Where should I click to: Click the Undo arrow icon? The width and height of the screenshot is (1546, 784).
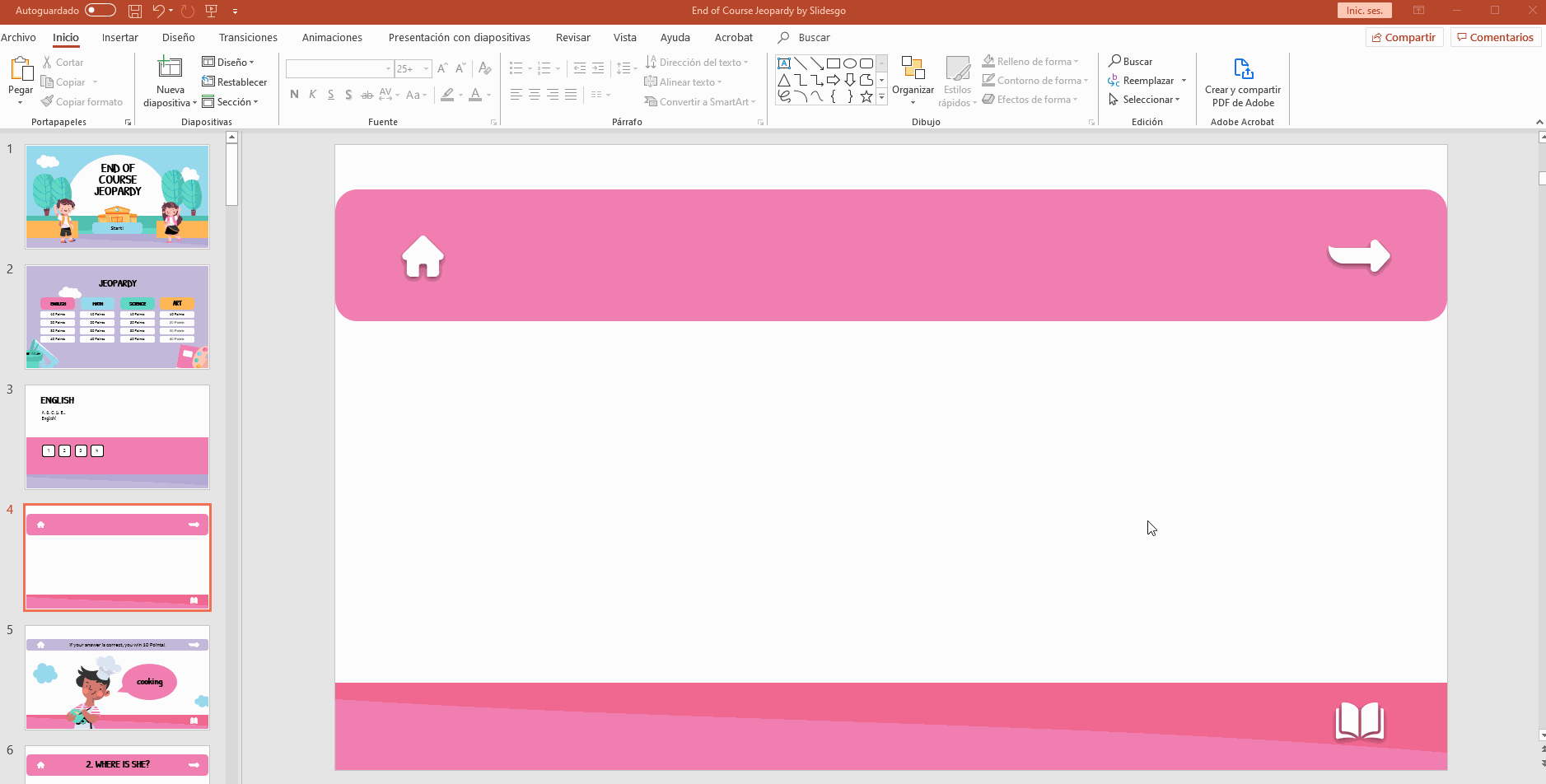click(158, 11)
